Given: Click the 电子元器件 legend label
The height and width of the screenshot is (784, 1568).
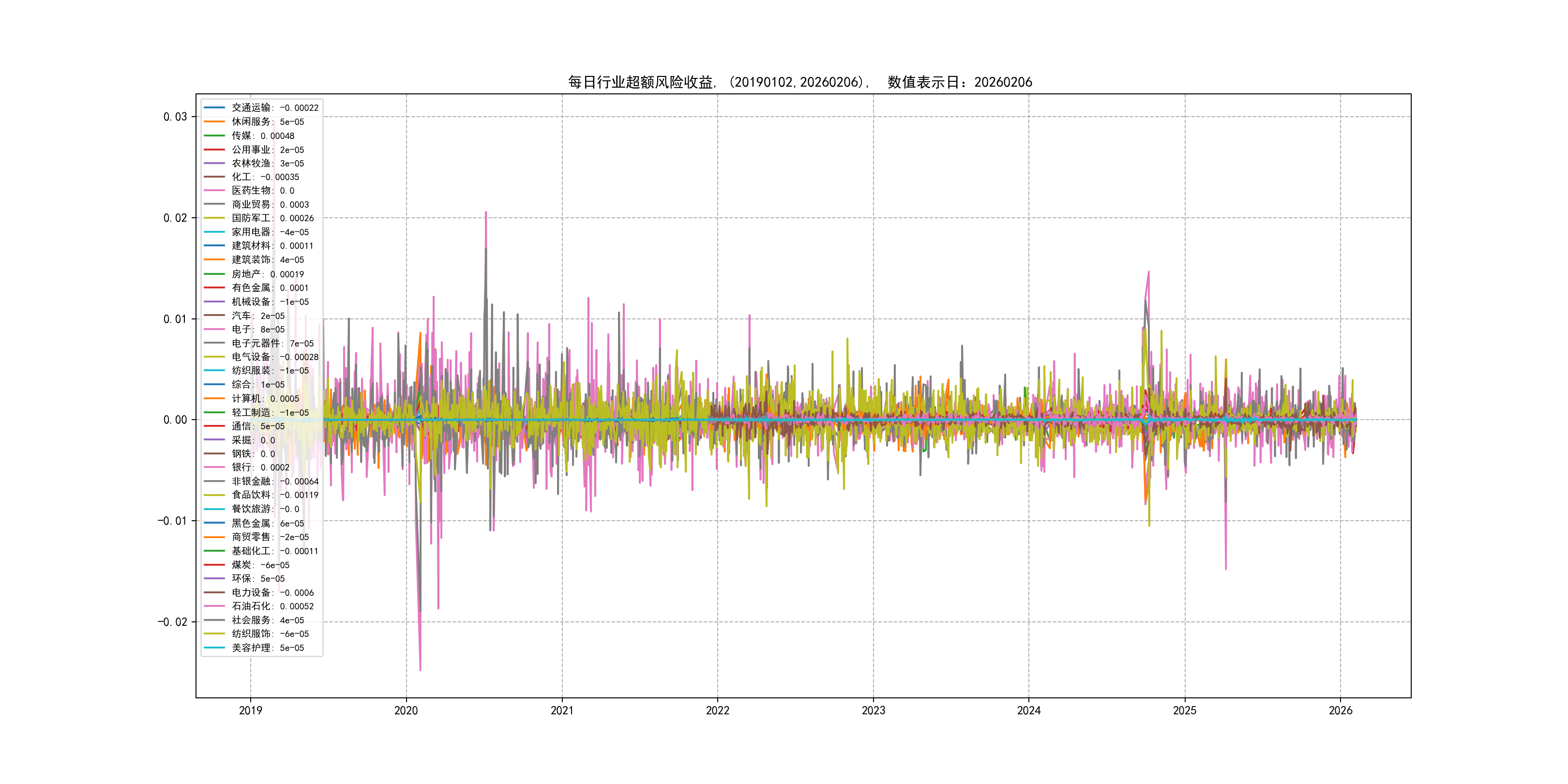Looking at the screenshot, I should click(x=272, y=343).
